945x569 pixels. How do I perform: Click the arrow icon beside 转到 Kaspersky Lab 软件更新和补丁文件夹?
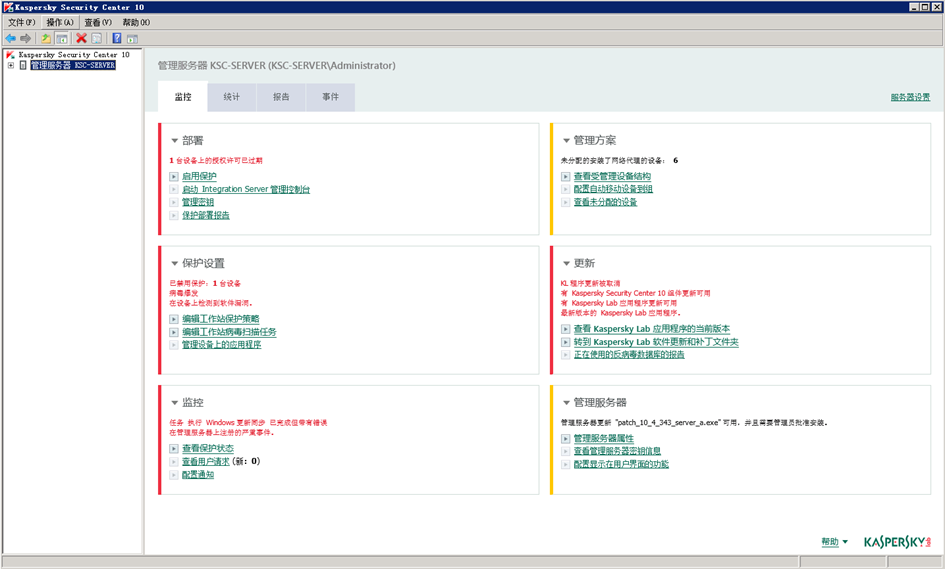click(x=565, y=342)
